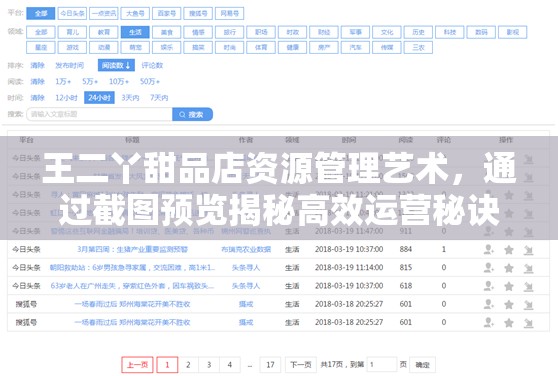The image size is (558, 376).
Task: Star the 朝阳救助站 6岁男孩 article
Action: 509,268
